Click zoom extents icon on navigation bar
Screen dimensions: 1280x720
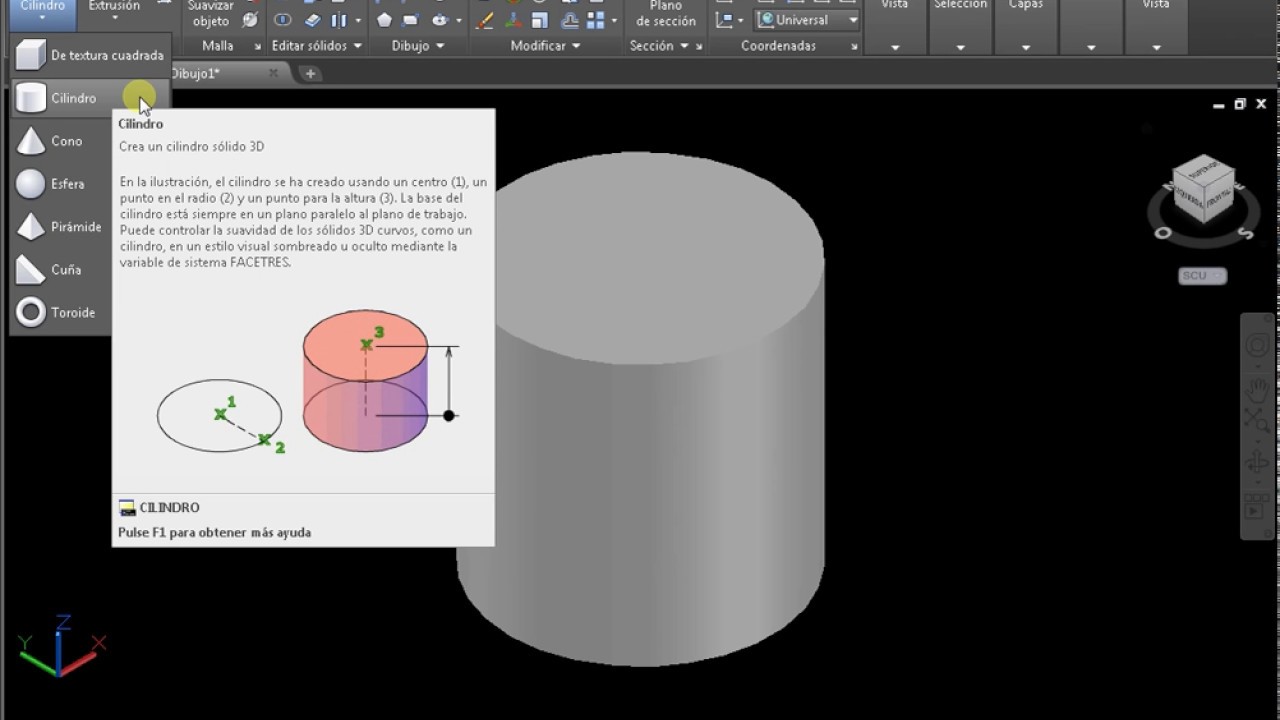tap(1257, 420)
